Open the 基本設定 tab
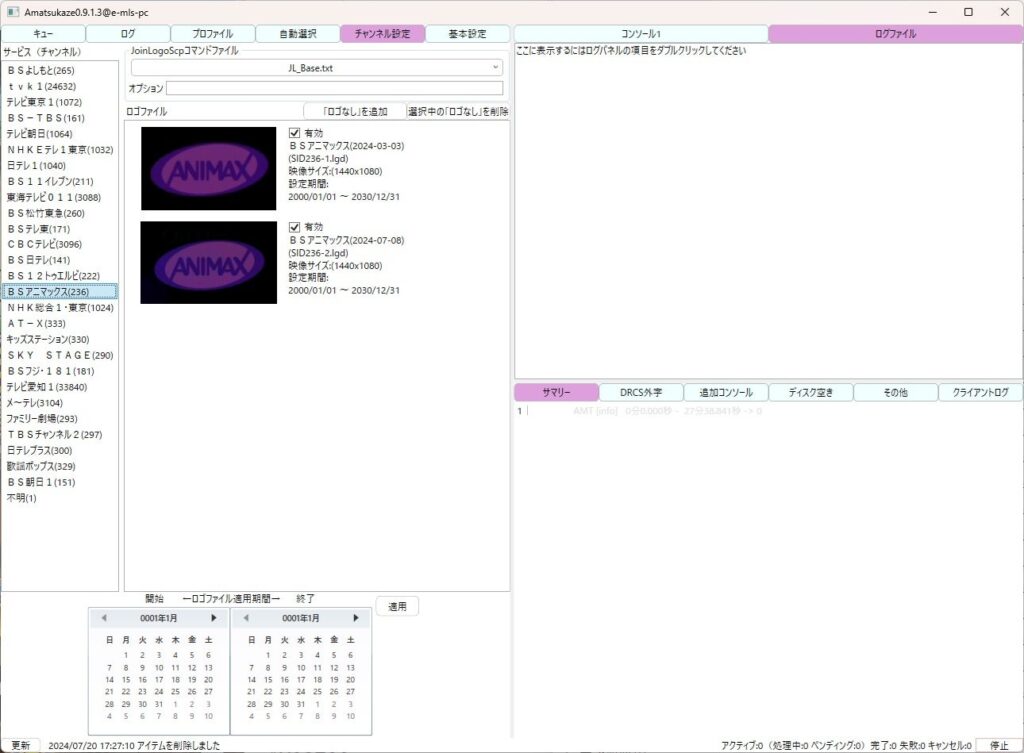This screenshot has width=1024, height=753. (467, 34)
